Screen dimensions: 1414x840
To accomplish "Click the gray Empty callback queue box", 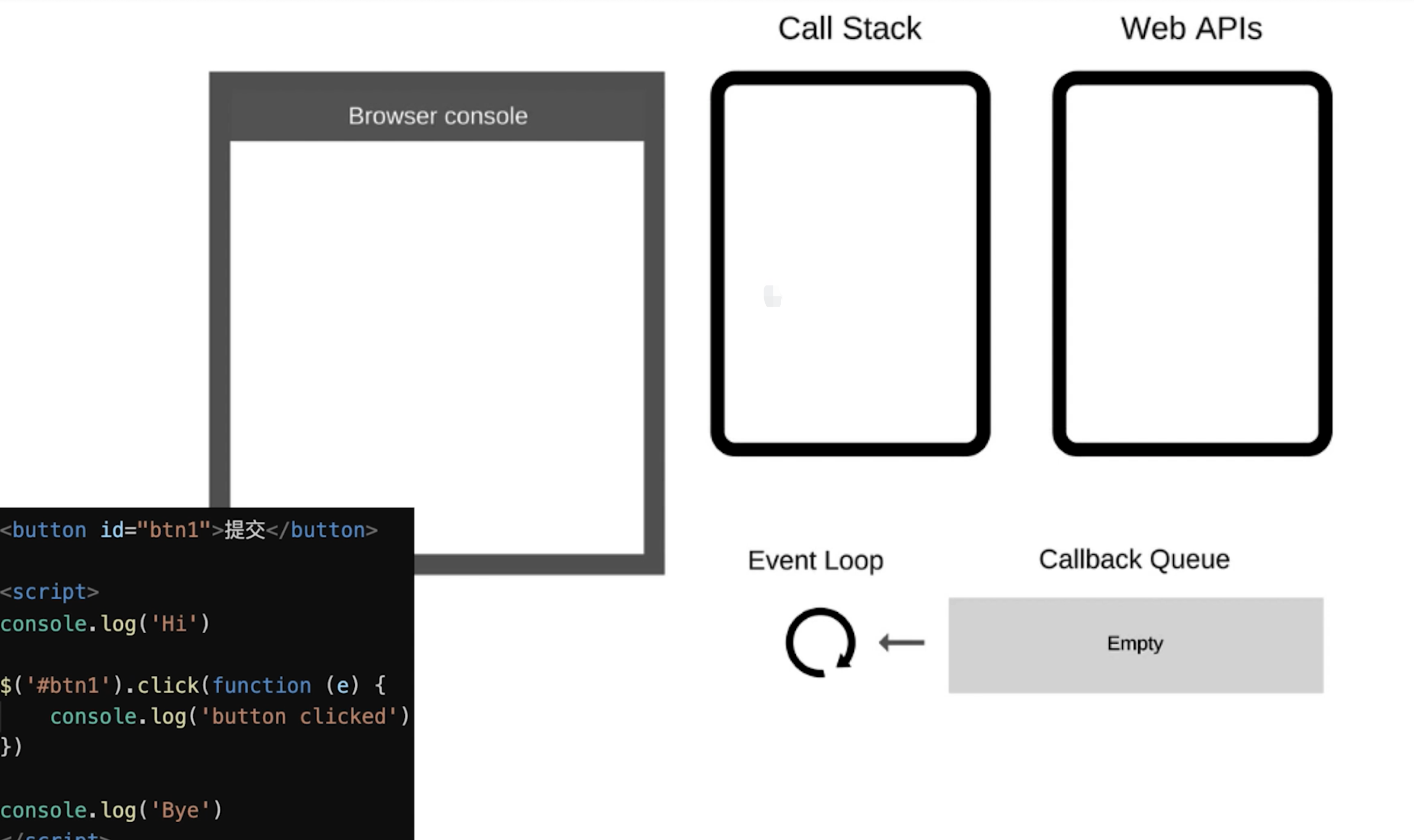I will (x=1135, y=645).
